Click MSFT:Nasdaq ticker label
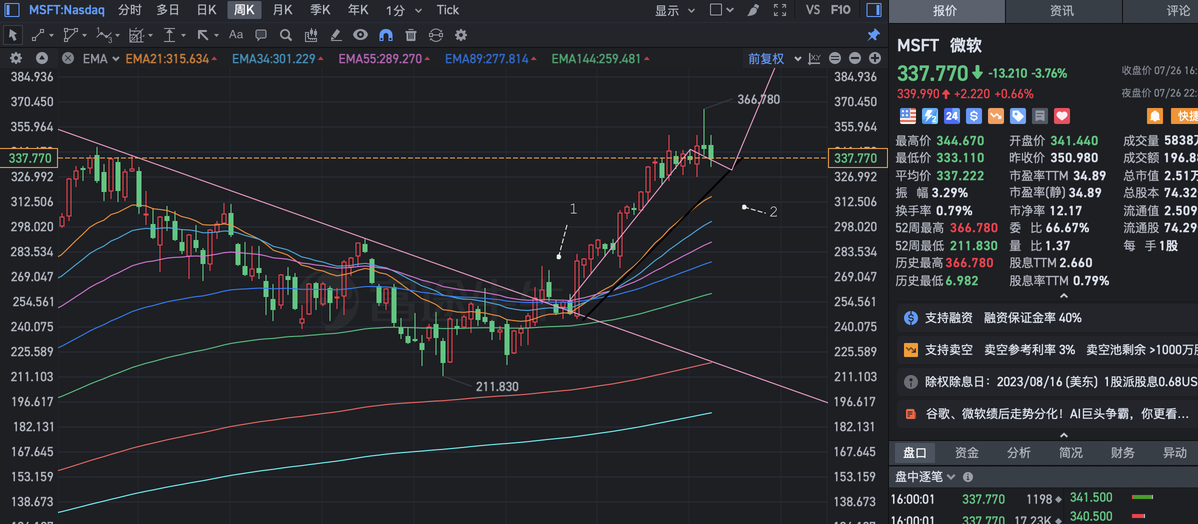 pos(68,11)
